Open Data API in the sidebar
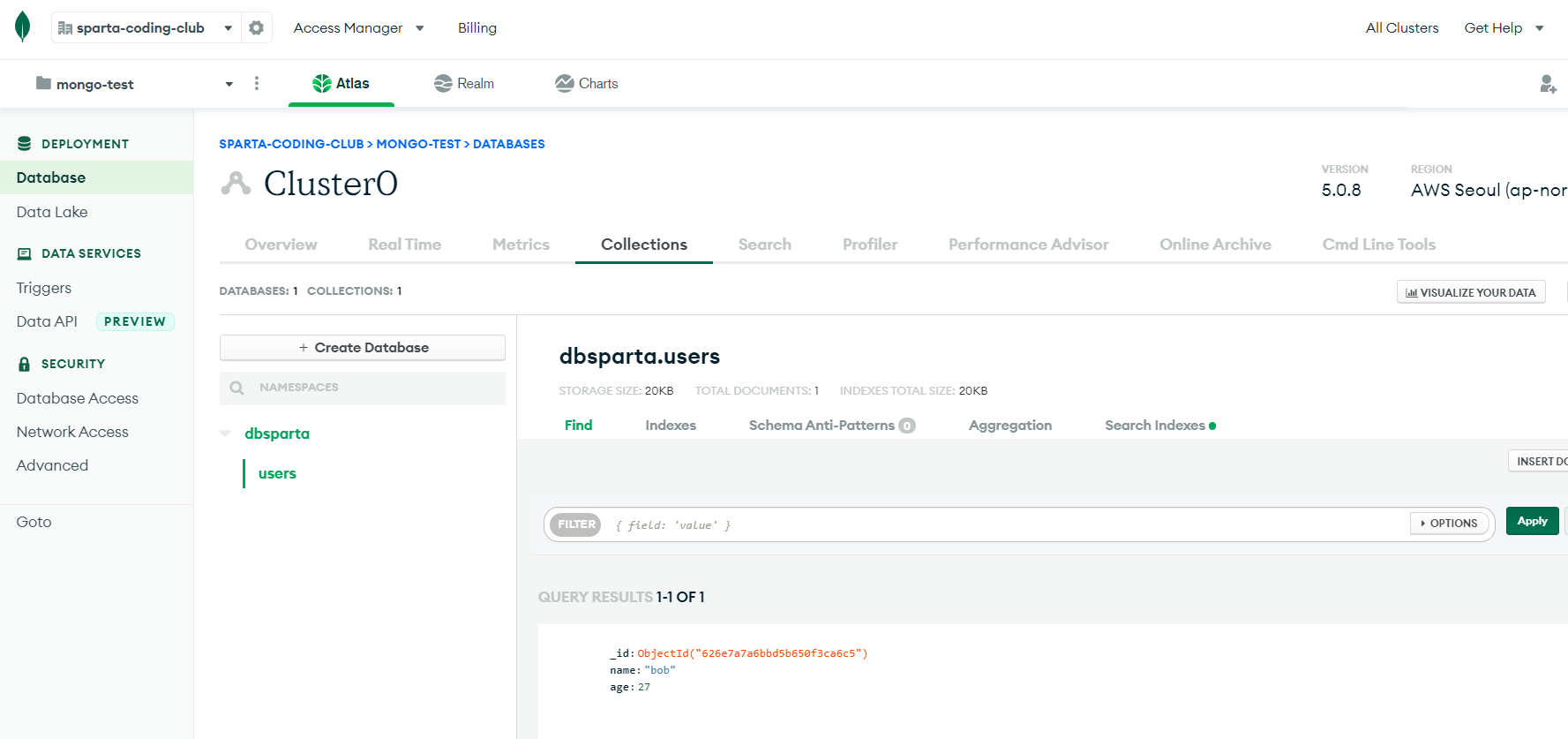This screenshot has width=1568, height=739. [47, 321]
